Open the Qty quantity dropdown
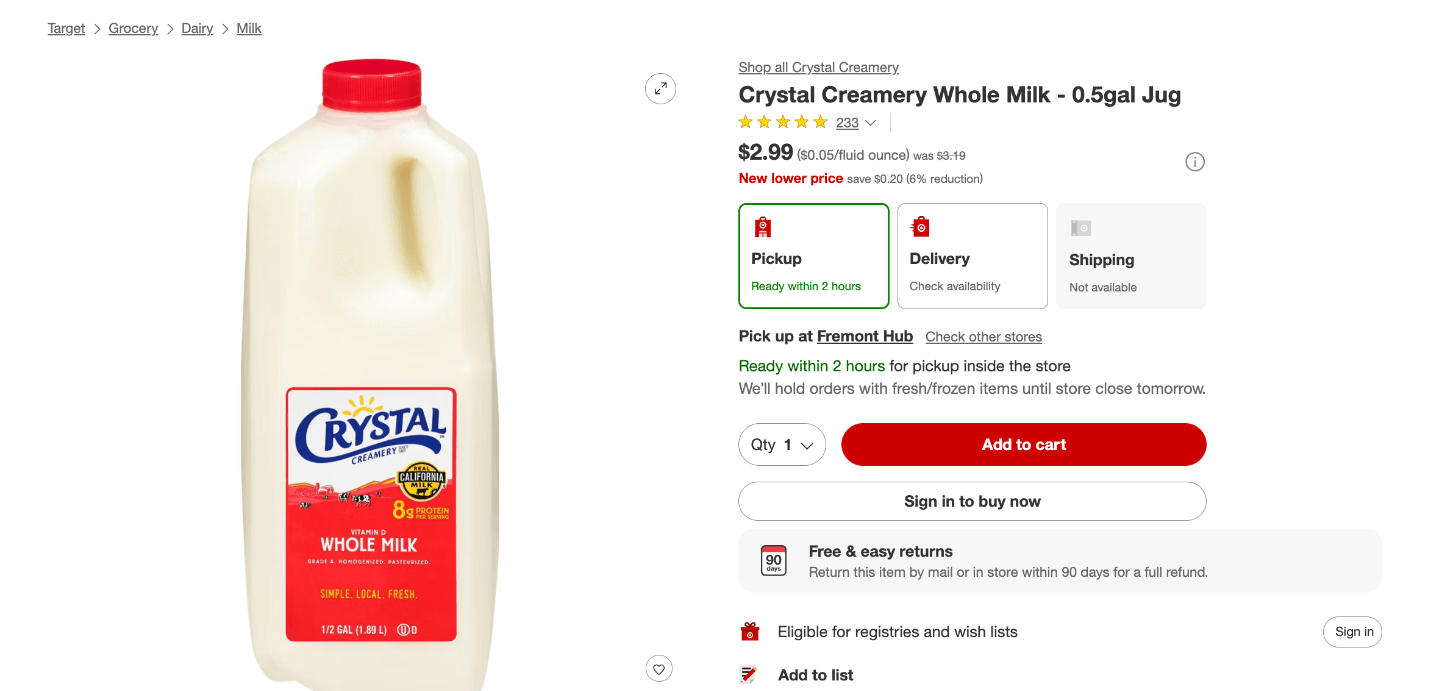This screenshot has height=691, width=1446. point(782,445)
